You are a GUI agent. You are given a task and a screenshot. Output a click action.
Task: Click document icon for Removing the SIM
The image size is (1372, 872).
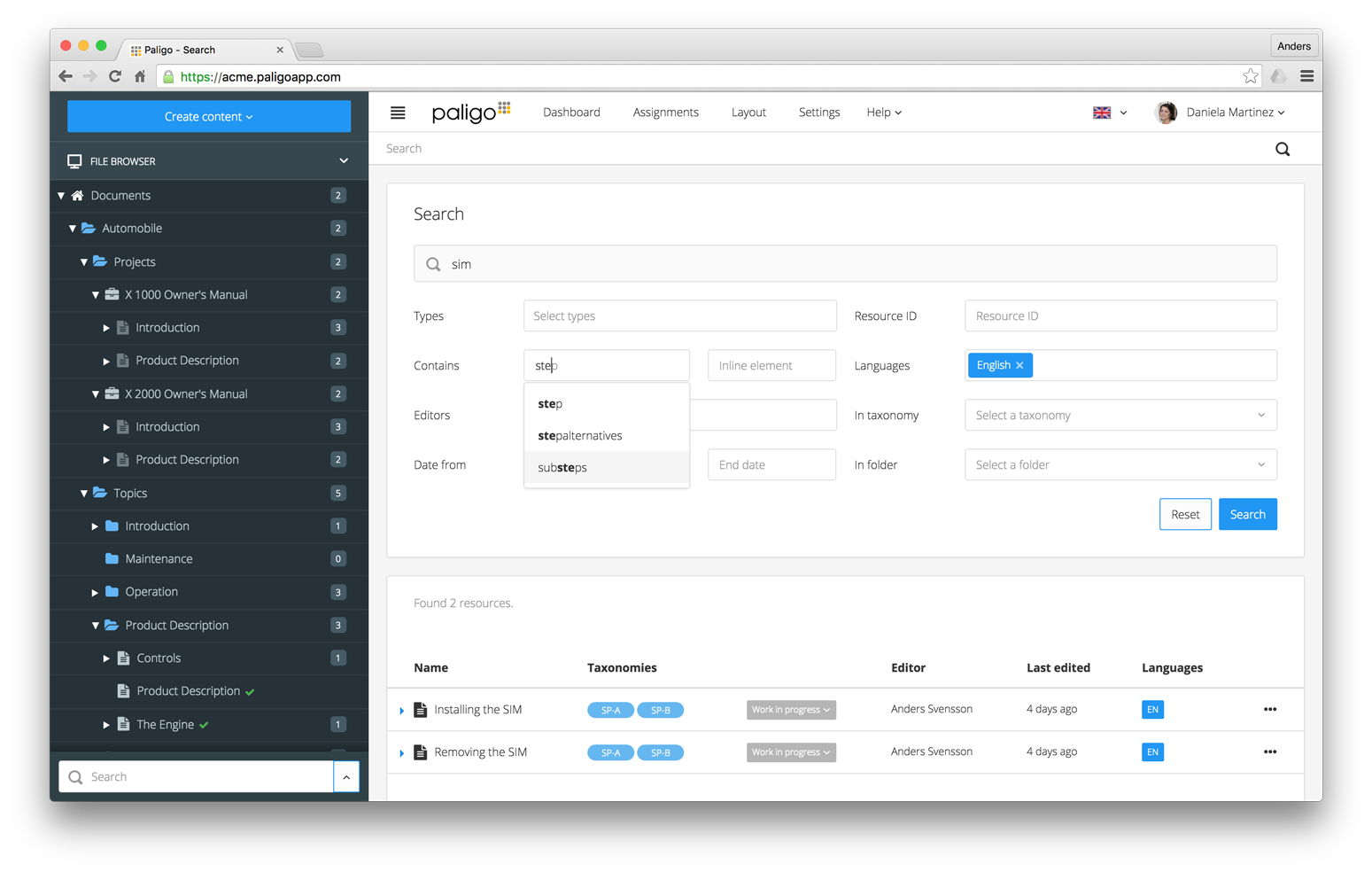(421, 752)
